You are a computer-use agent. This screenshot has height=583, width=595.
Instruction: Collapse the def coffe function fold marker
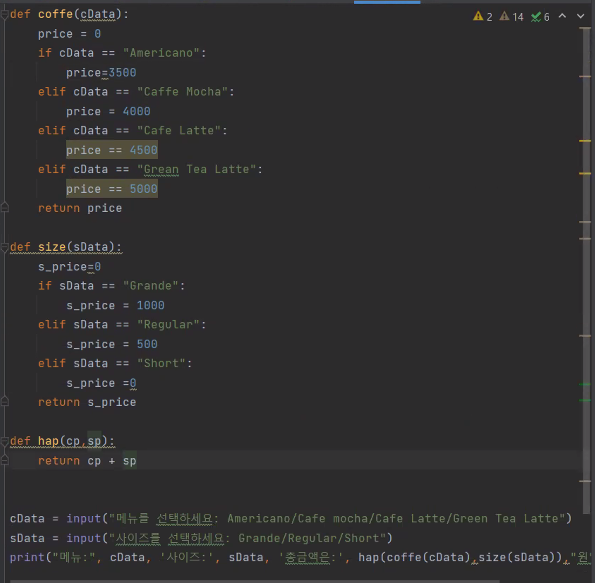pos(5,15)
